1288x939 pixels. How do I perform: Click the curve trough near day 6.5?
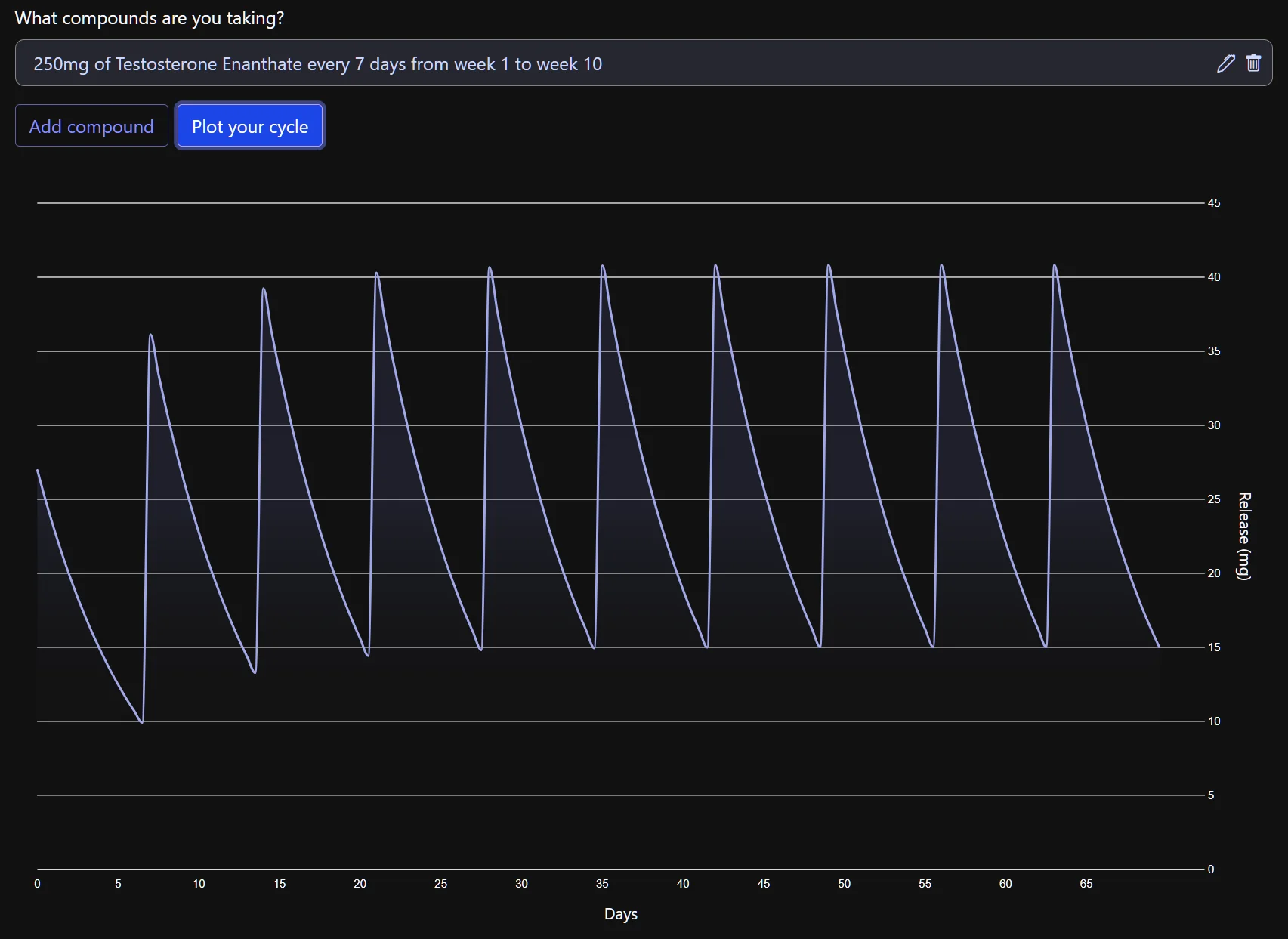tap(142, 722)
